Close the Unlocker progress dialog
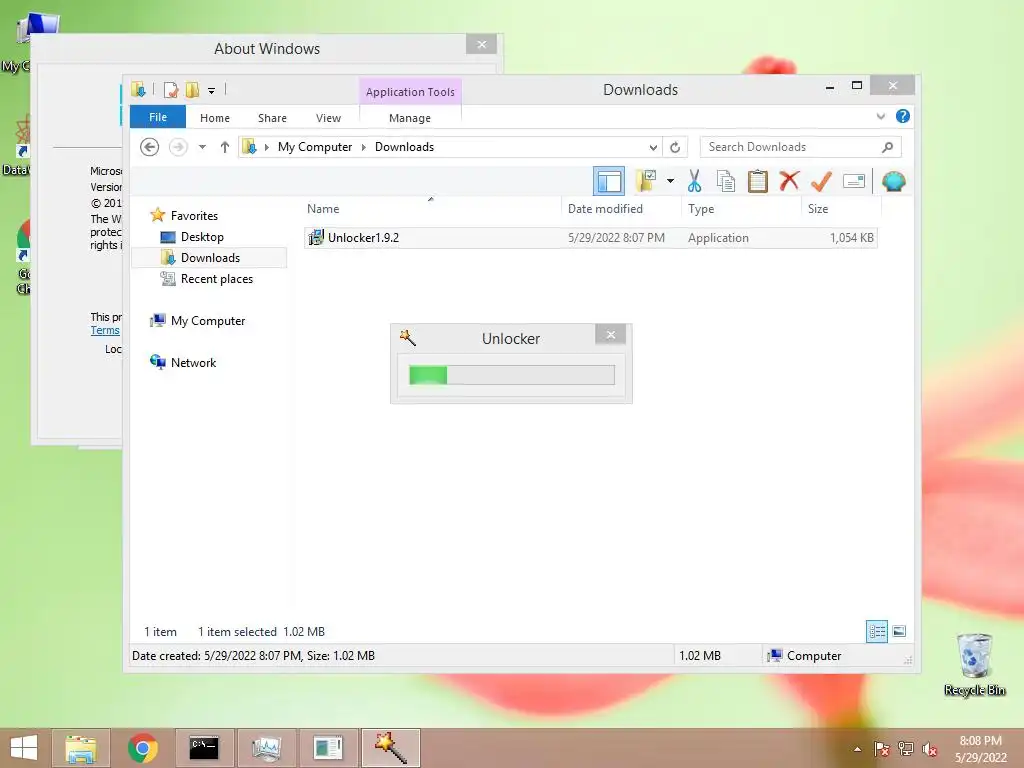Viewport: 1024px width, 768px height. pyautogui.click(x=611, y=335)
